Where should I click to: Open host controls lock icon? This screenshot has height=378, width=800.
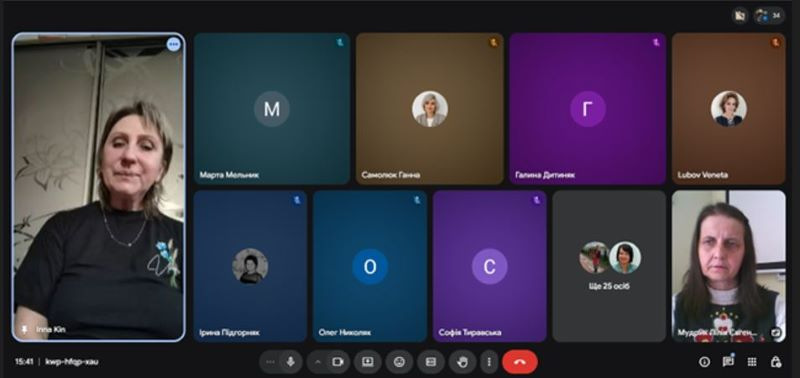776,362
